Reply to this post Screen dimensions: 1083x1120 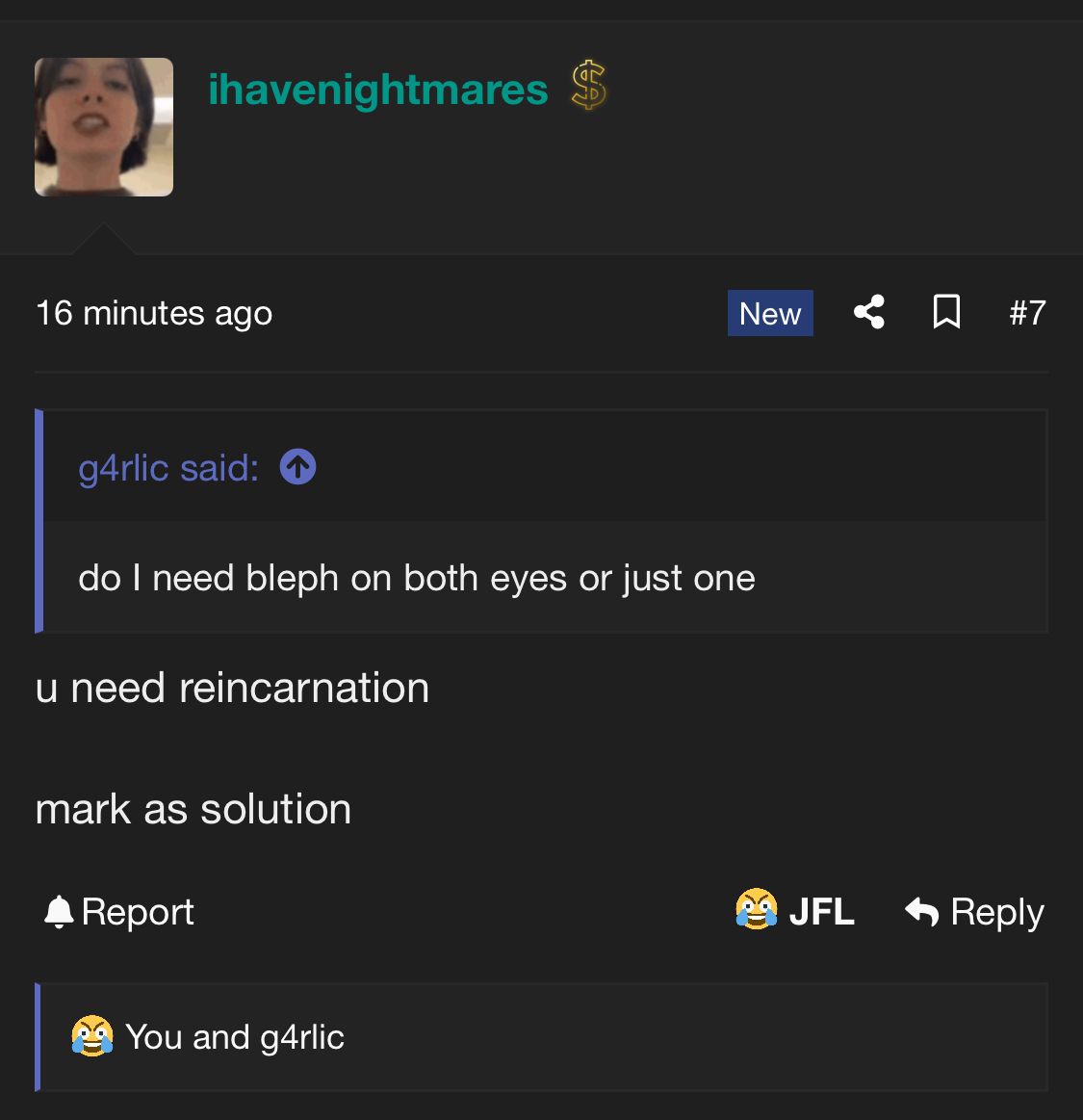(974, 912)
